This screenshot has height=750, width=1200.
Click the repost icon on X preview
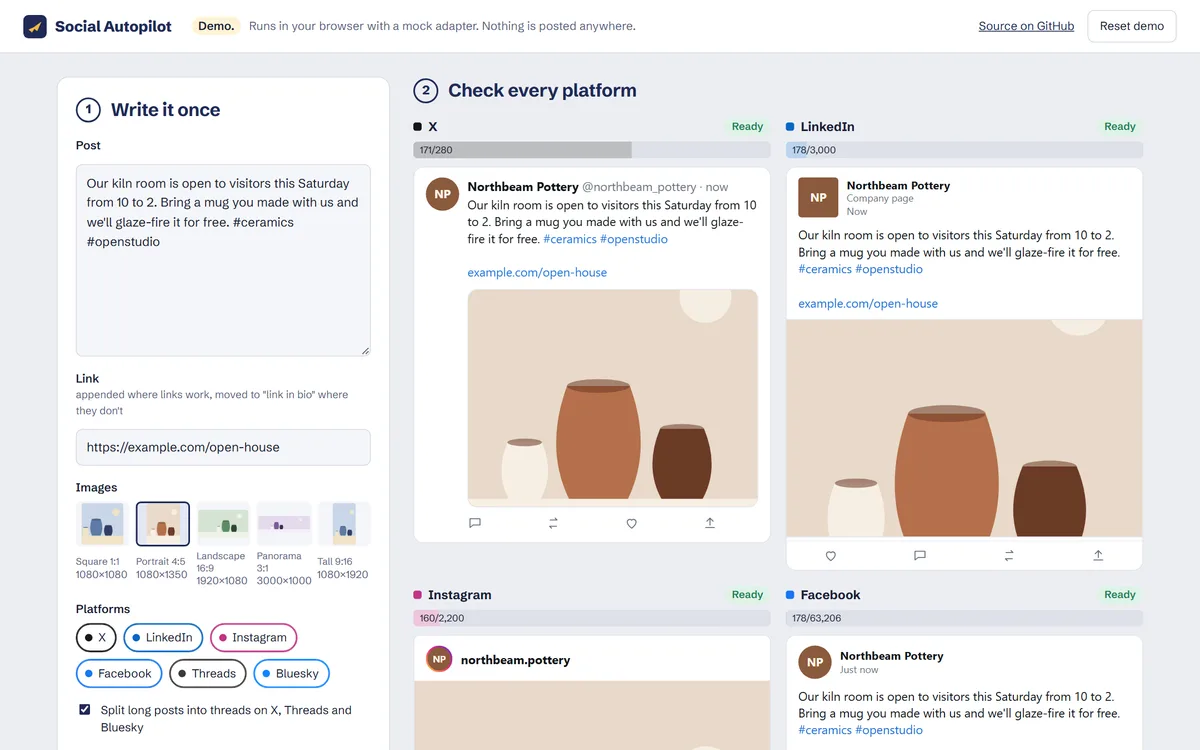[x=553, y=523]
